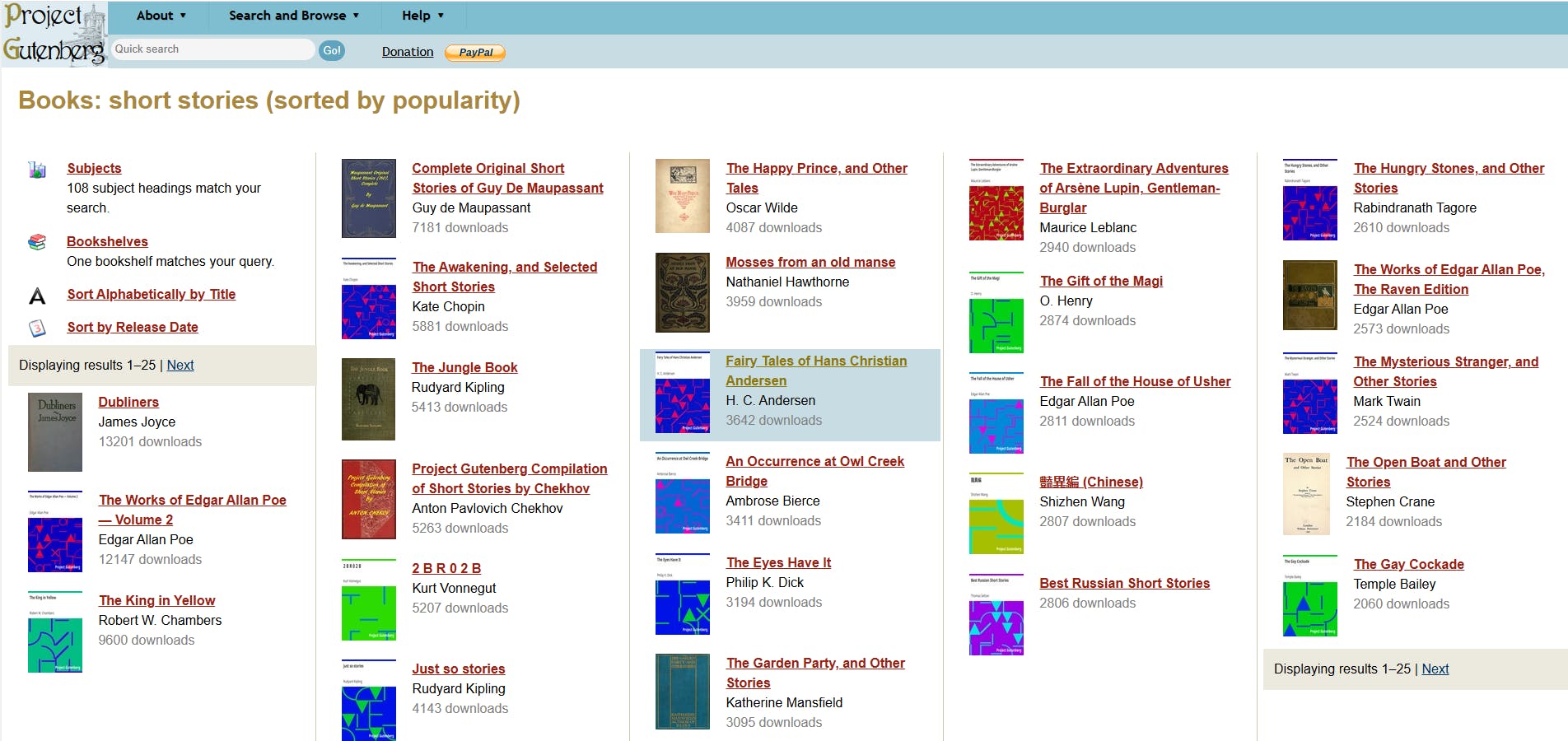Open The Garden Party, and Other Stories

click(x=815, y=673)
